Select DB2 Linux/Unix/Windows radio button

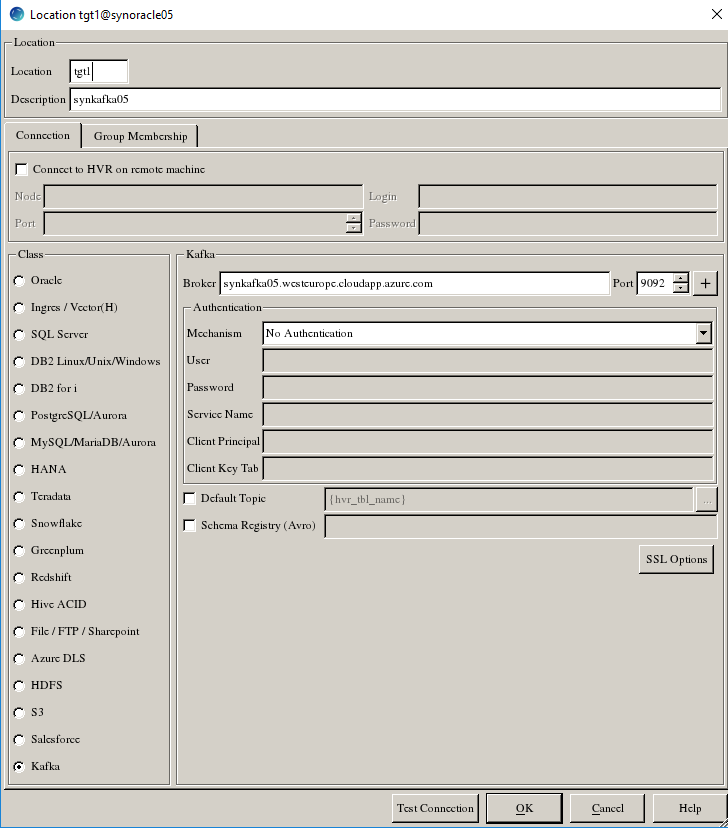[19, 362]
